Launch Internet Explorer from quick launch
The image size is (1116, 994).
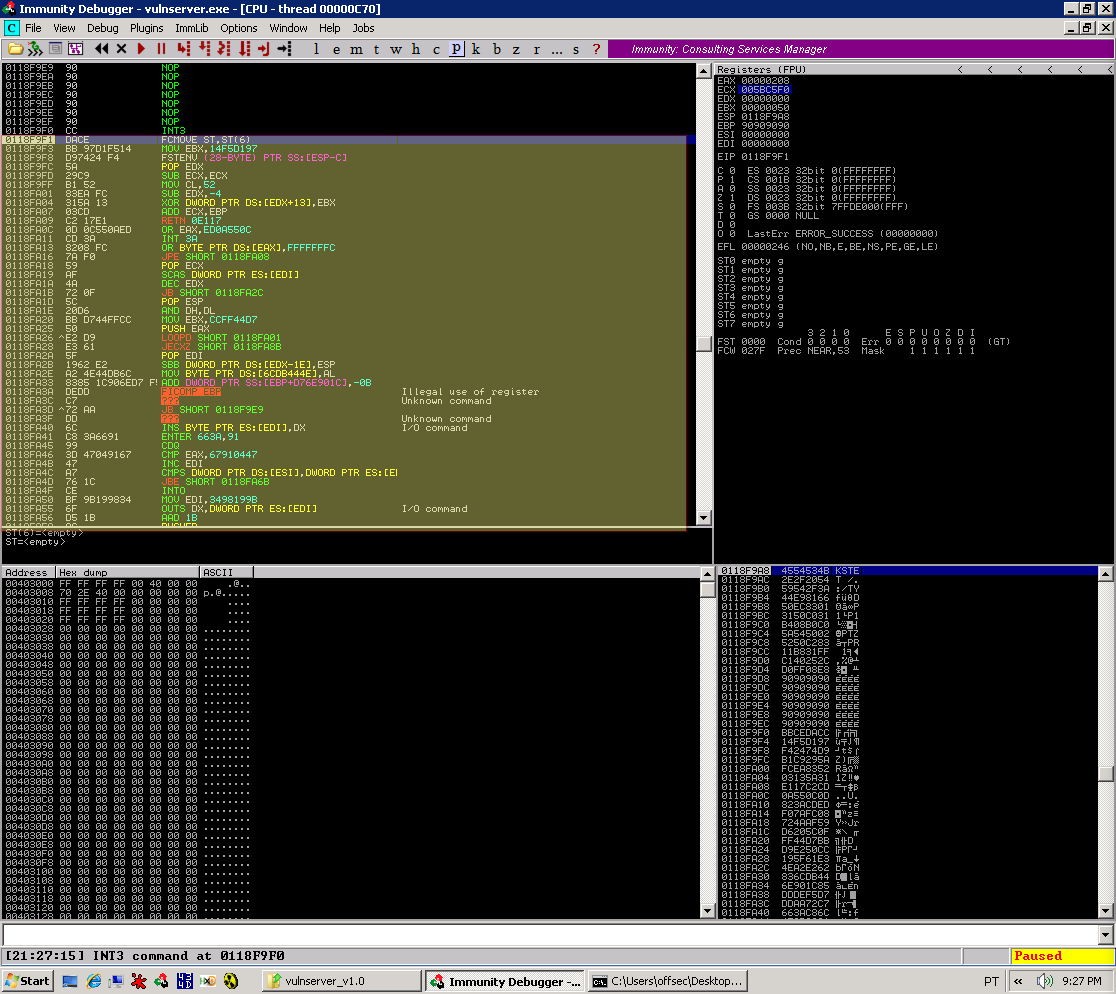coord(93,981)
